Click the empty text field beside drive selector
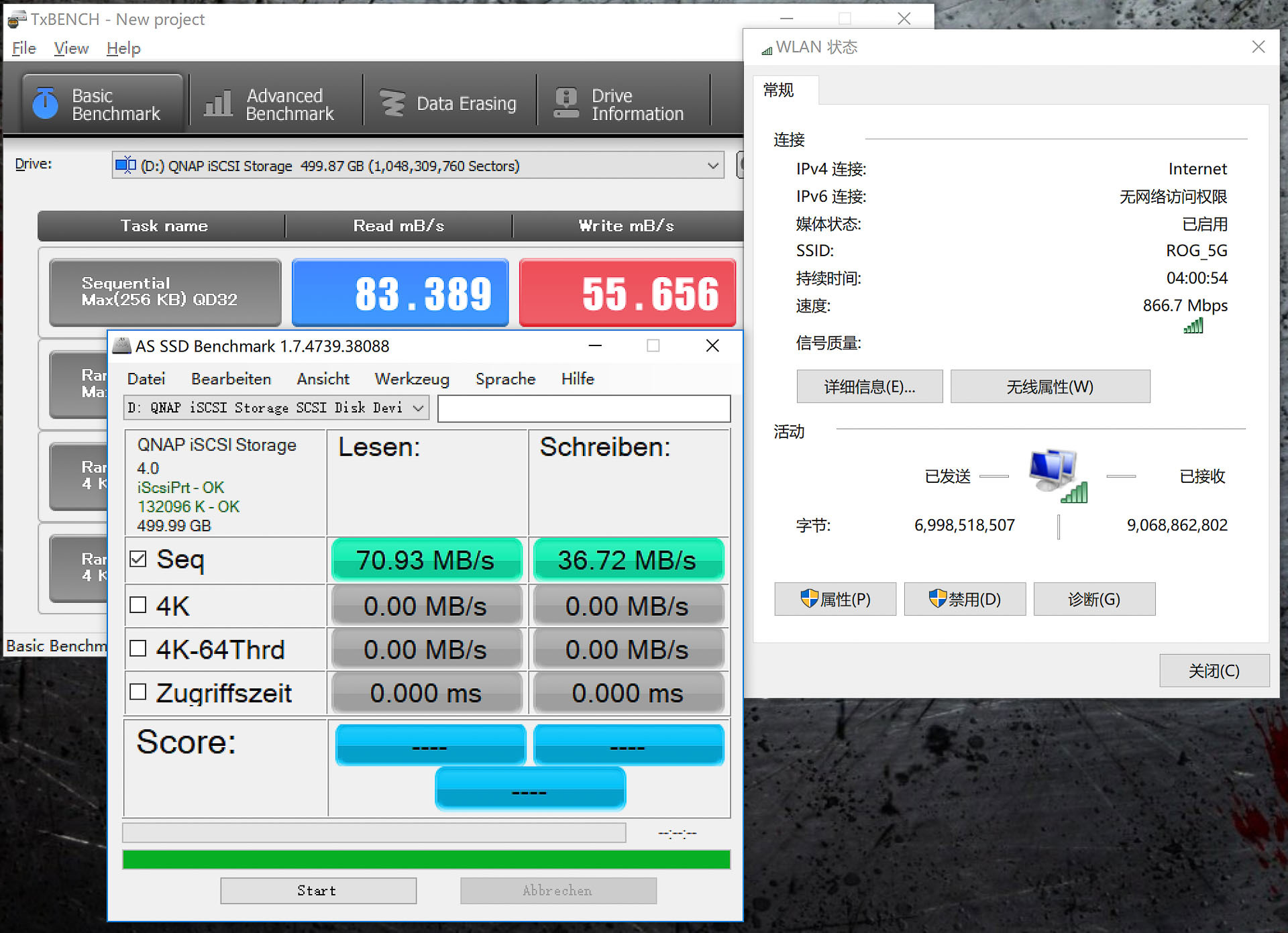The height and width of the screenshot is (933, 1288). (584, 408)
